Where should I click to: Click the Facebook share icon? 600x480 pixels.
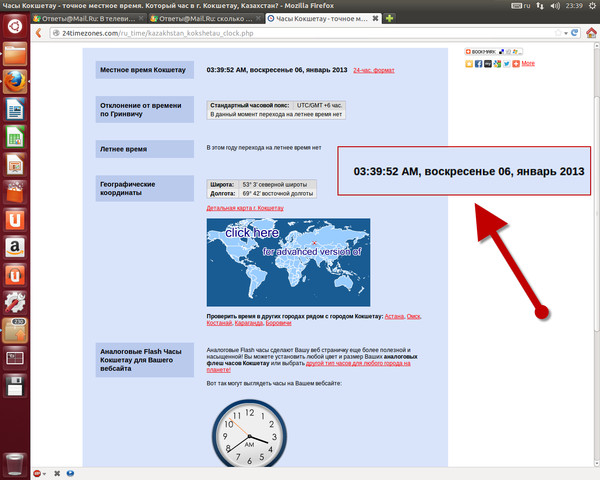click(x=477, y=63)
